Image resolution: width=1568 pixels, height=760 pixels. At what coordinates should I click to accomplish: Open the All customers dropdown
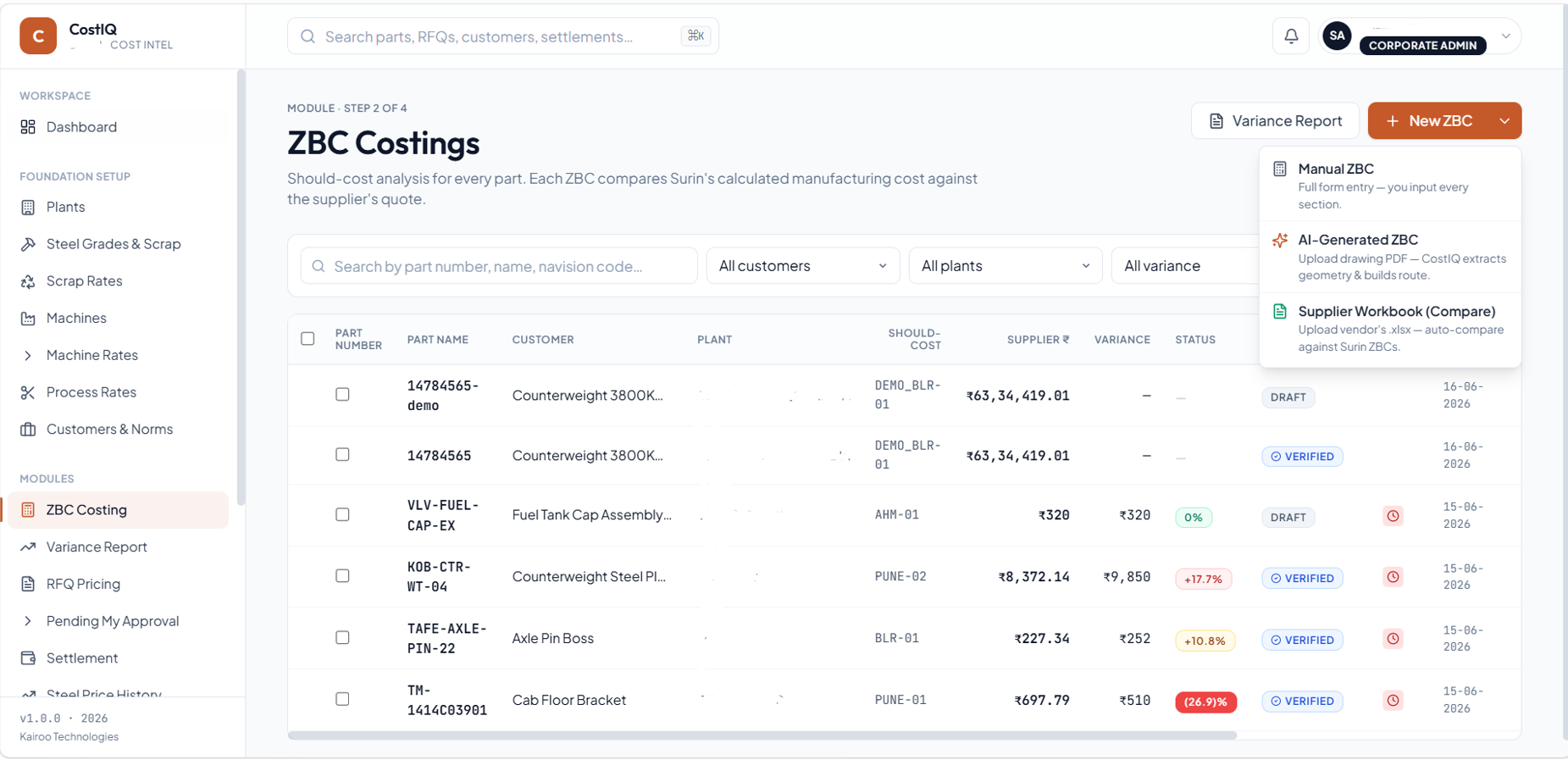[x=802, y=266]
